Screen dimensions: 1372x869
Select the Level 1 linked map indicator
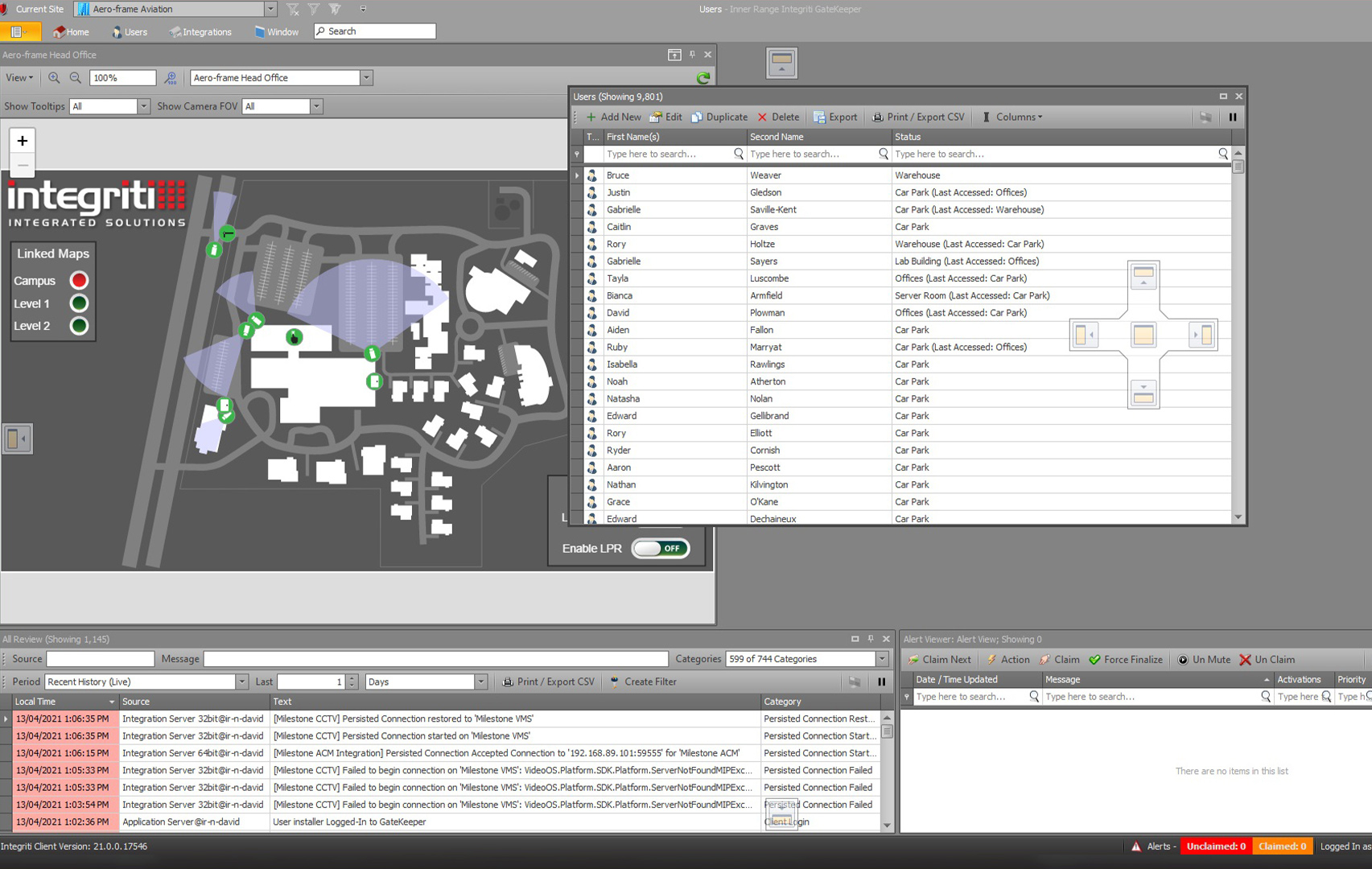79,303
